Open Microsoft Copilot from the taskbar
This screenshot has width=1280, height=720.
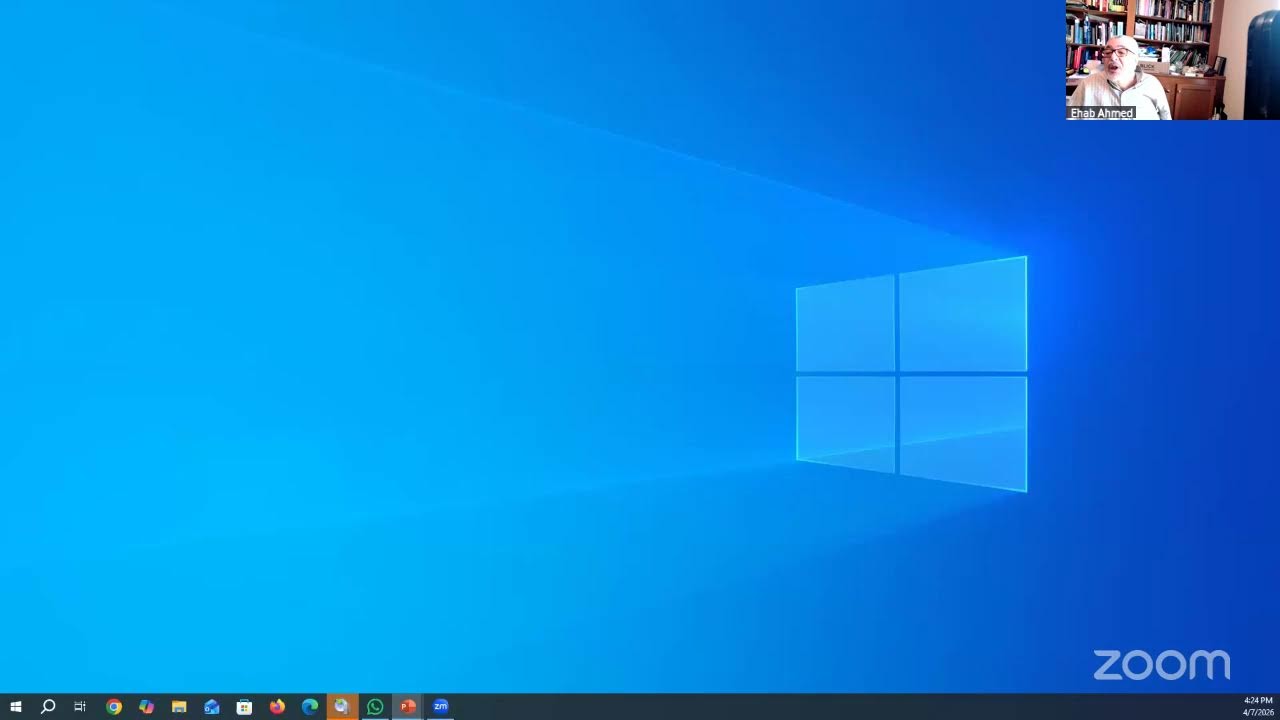[x=147, y=707]
